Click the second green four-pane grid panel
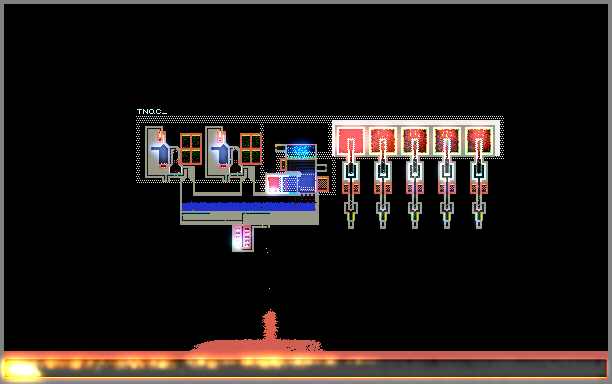 click(x=251, y=149)
